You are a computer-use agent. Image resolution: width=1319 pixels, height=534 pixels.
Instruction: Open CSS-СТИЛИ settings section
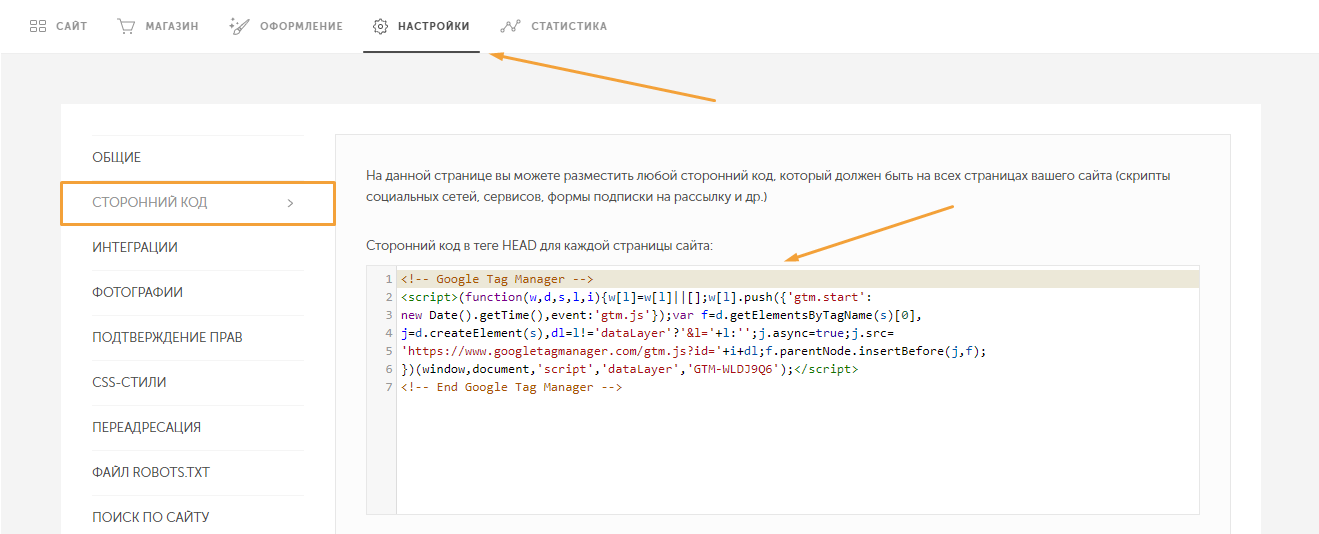[x=129, y=383]
